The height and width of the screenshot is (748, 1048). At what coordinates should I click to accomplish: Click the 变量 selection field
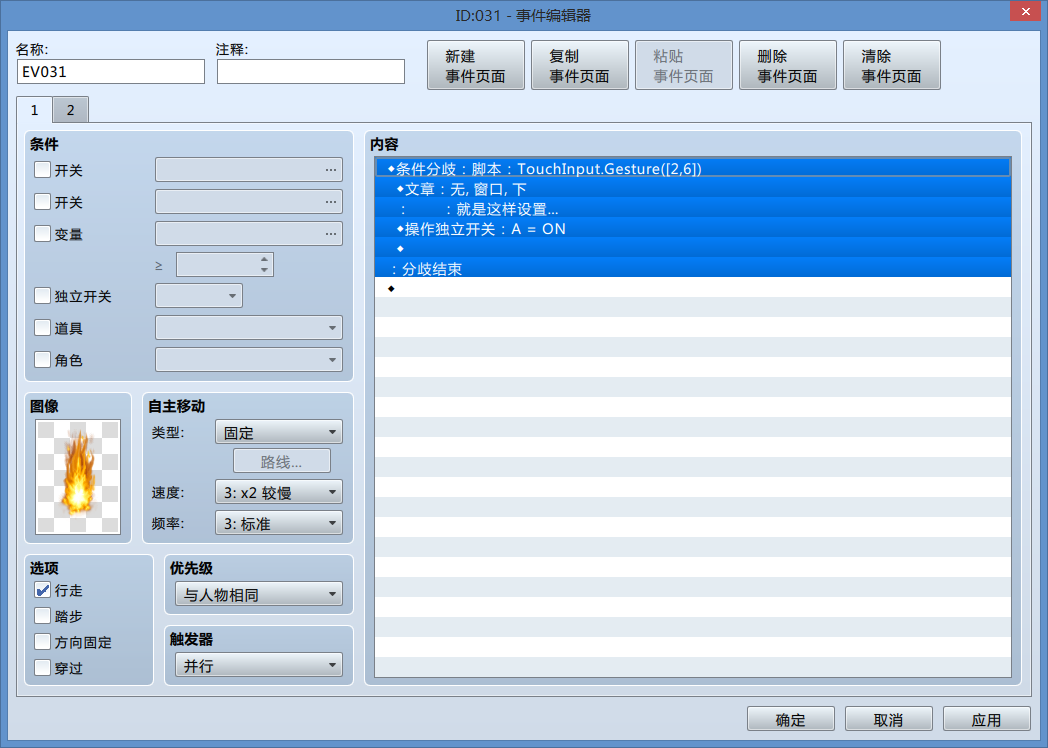pos(249,233)
